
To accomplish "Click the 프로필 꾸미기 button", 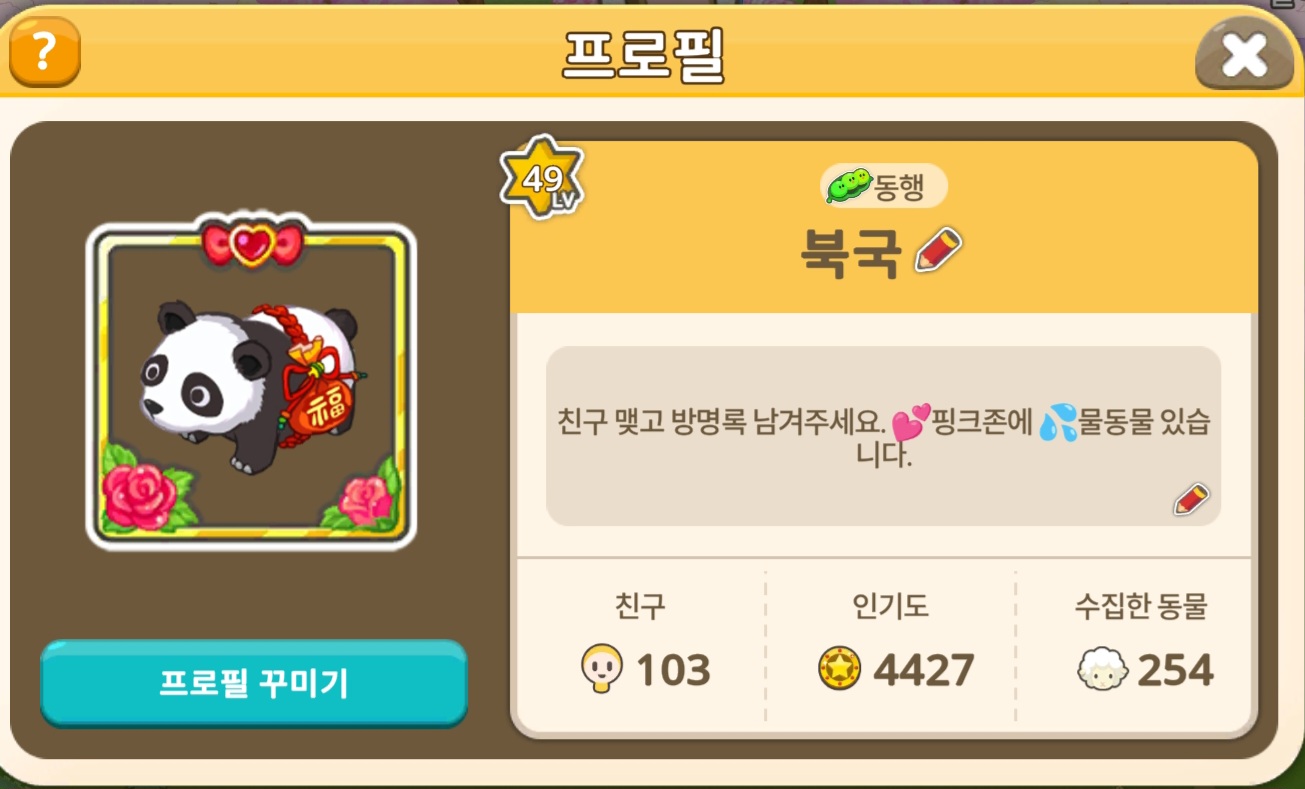I will (254, 683).
